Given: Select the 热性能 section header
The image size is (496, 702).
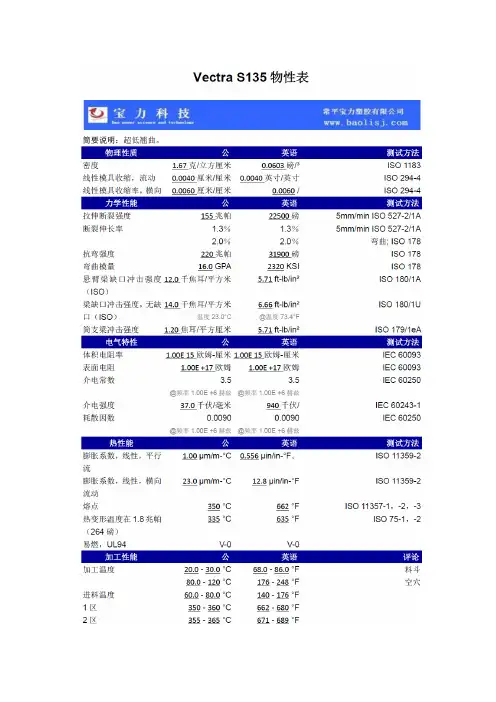Looking at the screenshot, I should (x=121, y=443).
